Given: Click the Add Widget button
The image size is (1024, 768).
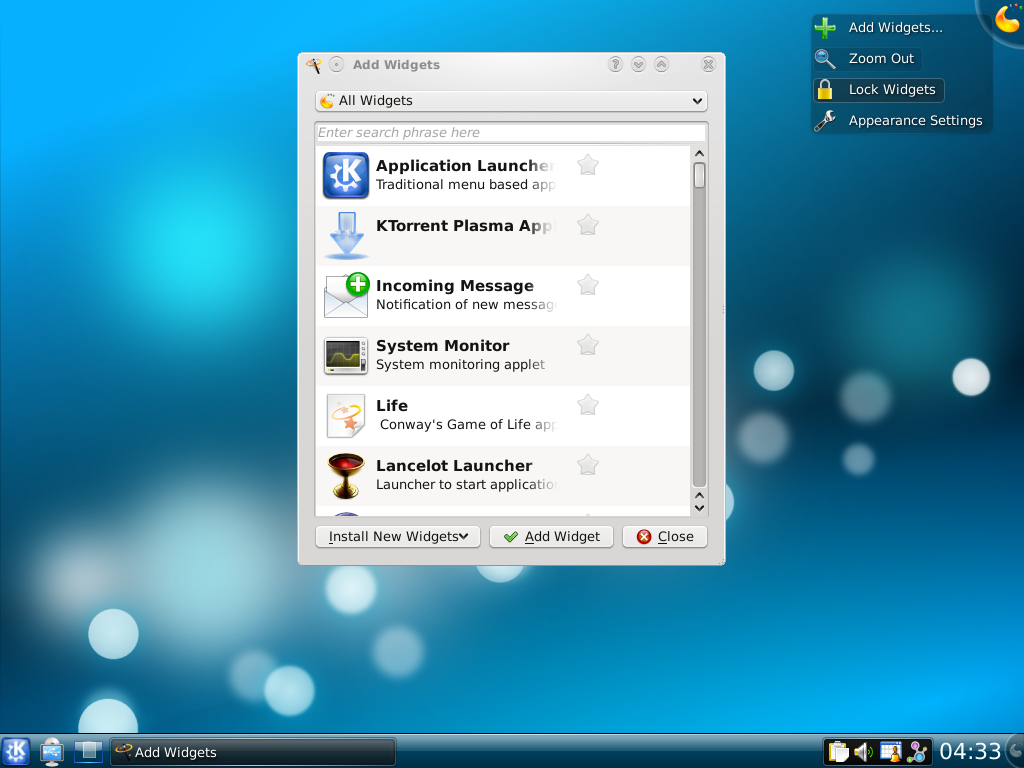Looking at the screenshot, I should pyautogui.click(x=551, y=537).
